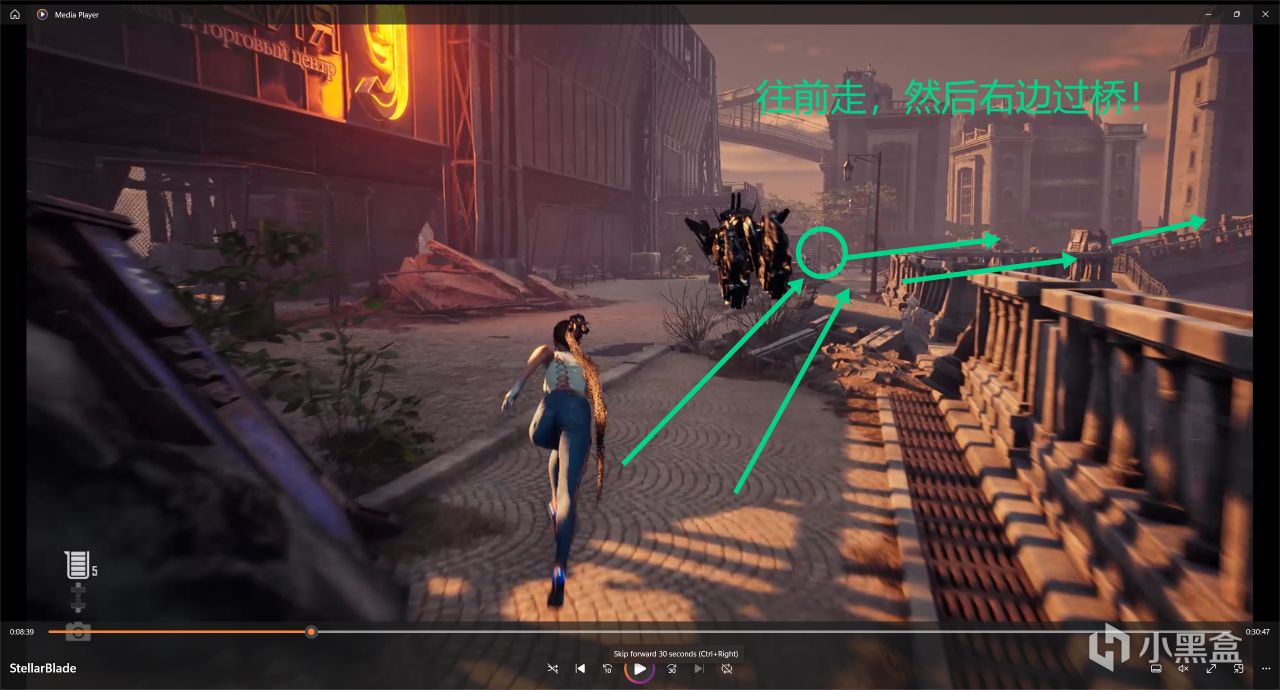1280x690 pixels.
Task: Skip forward 30 seconds
Action: pos(672,668)
